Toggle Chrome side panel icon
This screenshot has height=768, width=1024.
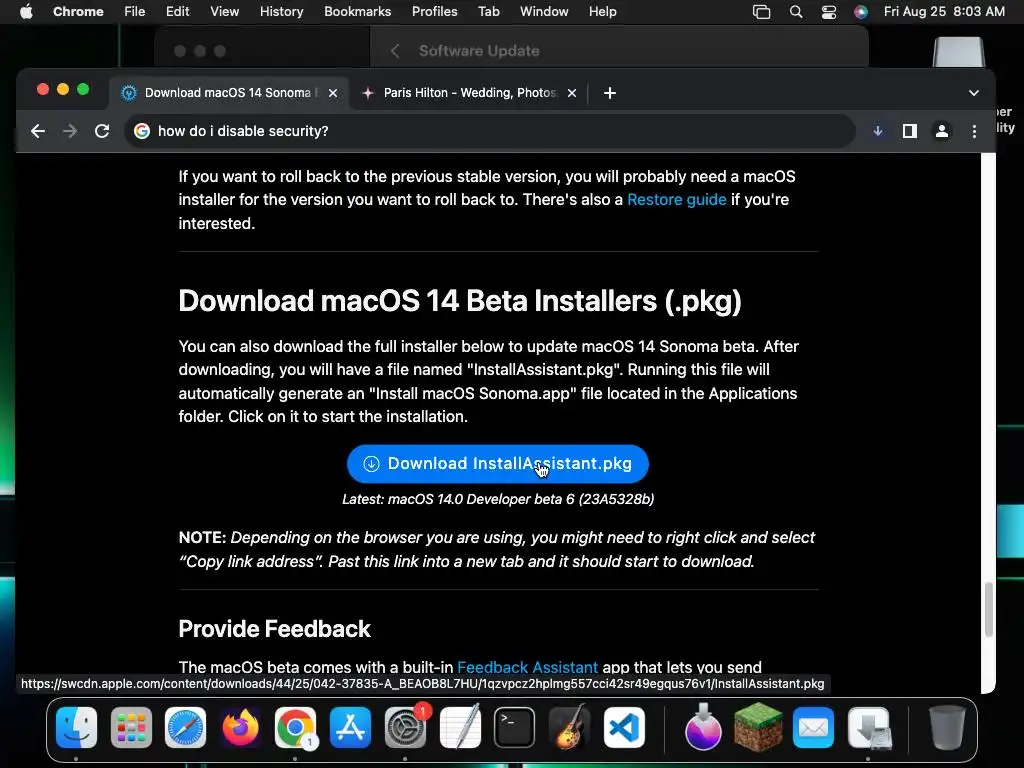910,131
